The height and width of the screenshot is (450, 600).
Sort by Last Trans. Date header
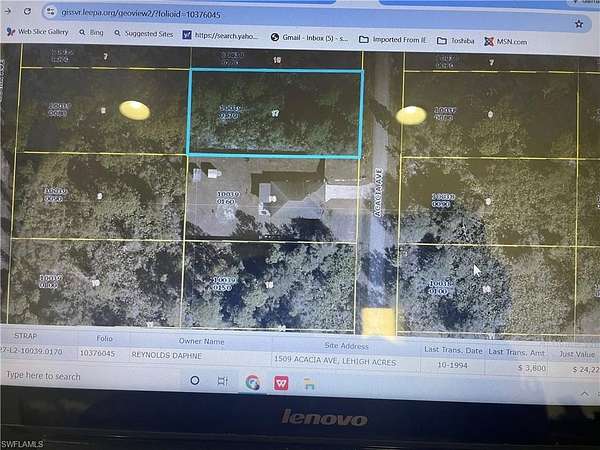(453, 350)
